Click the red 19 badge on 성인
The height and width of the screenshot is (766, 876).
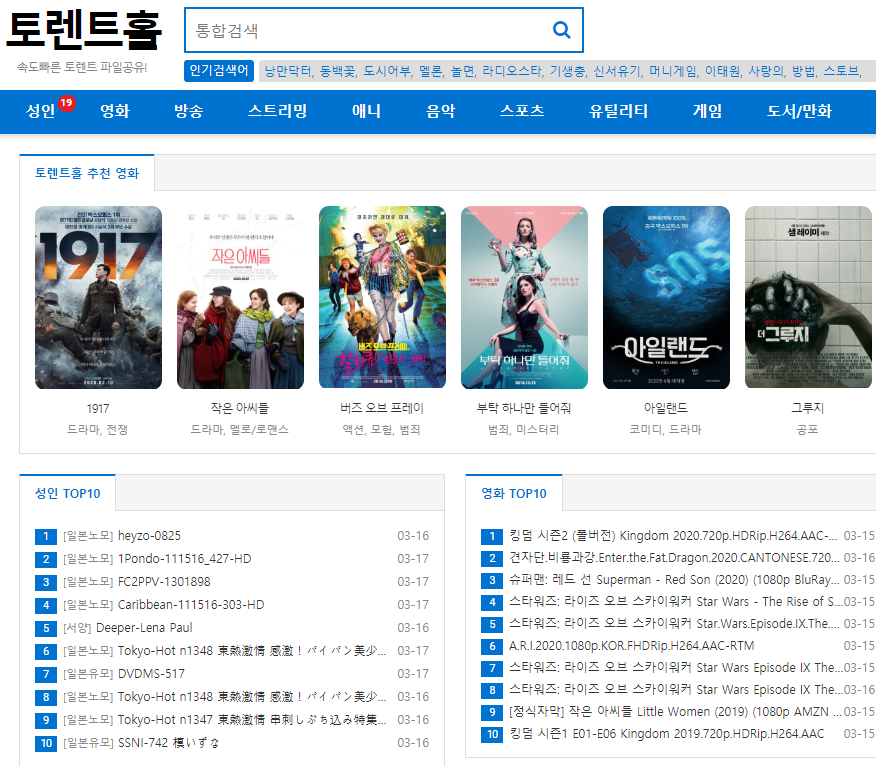[66, 103]
